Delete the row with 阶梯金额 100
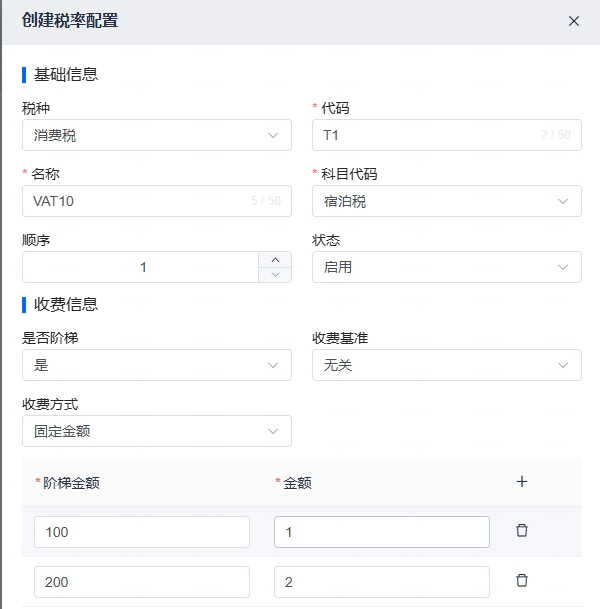The width and height of the screenshot is (600, 609). tap(521, 531)
